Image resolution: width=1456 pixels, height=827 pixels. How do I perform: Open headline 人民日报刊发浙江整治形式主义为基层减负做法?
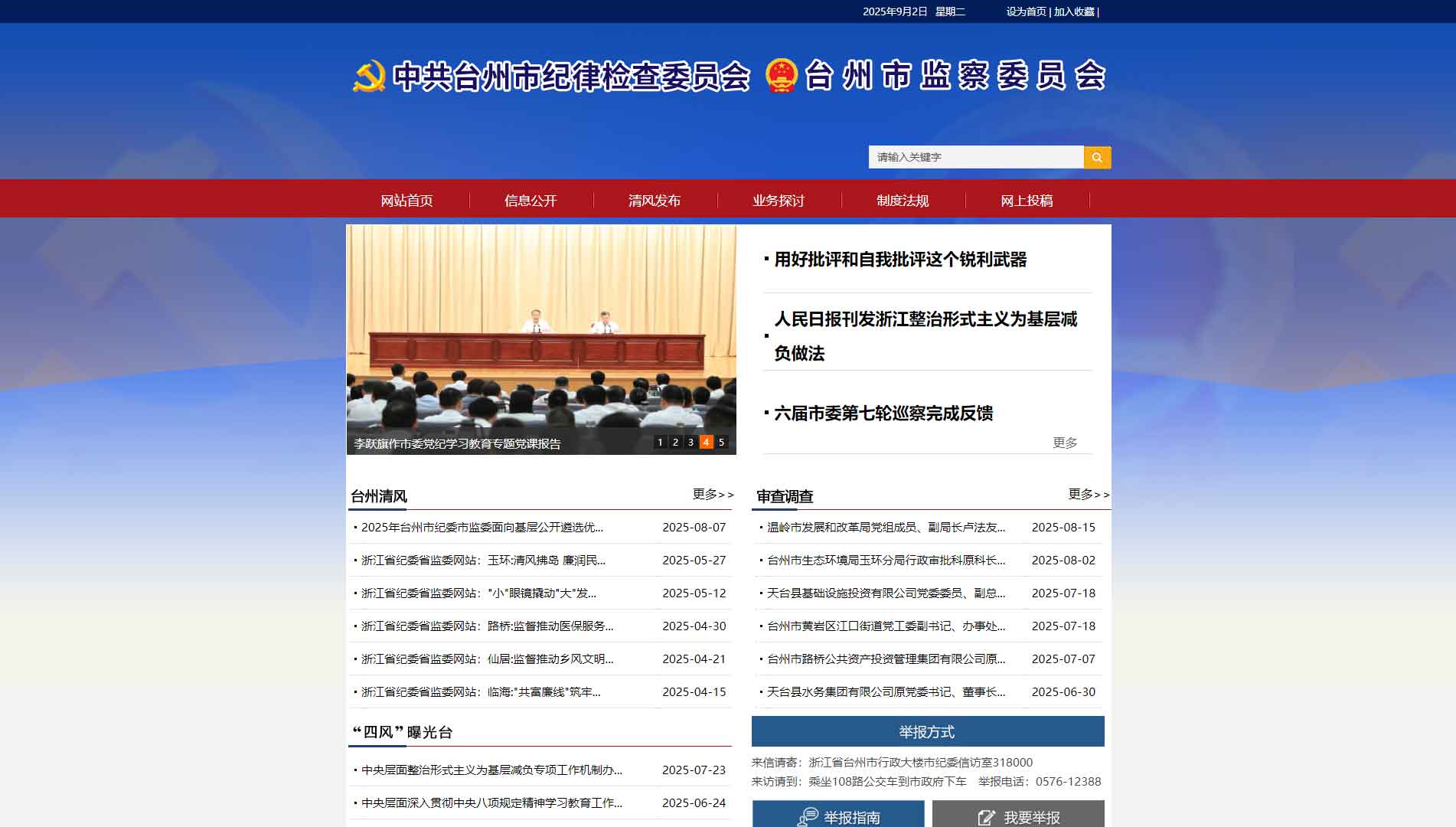pos(926,336)
